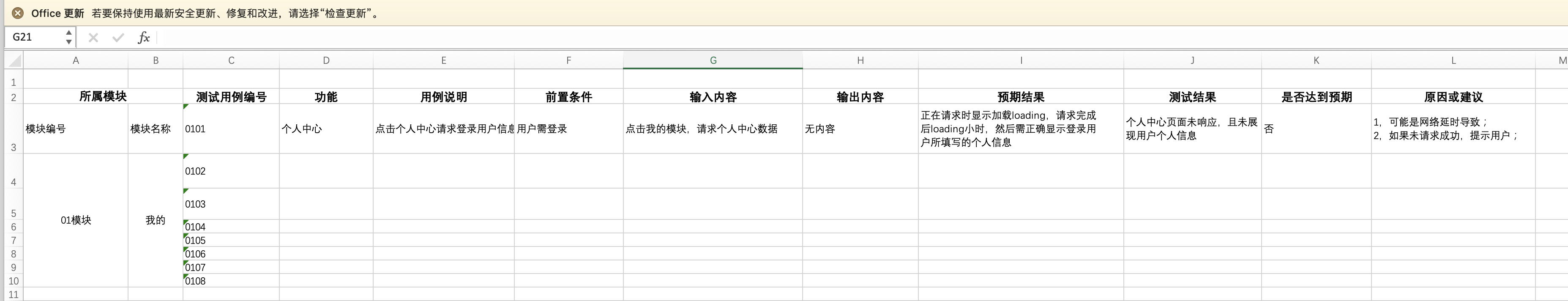Click the formula bar confirm checkmark icon
This screenshot has height=301, width=1568.
pyautogui.click(x=118, y=38)
